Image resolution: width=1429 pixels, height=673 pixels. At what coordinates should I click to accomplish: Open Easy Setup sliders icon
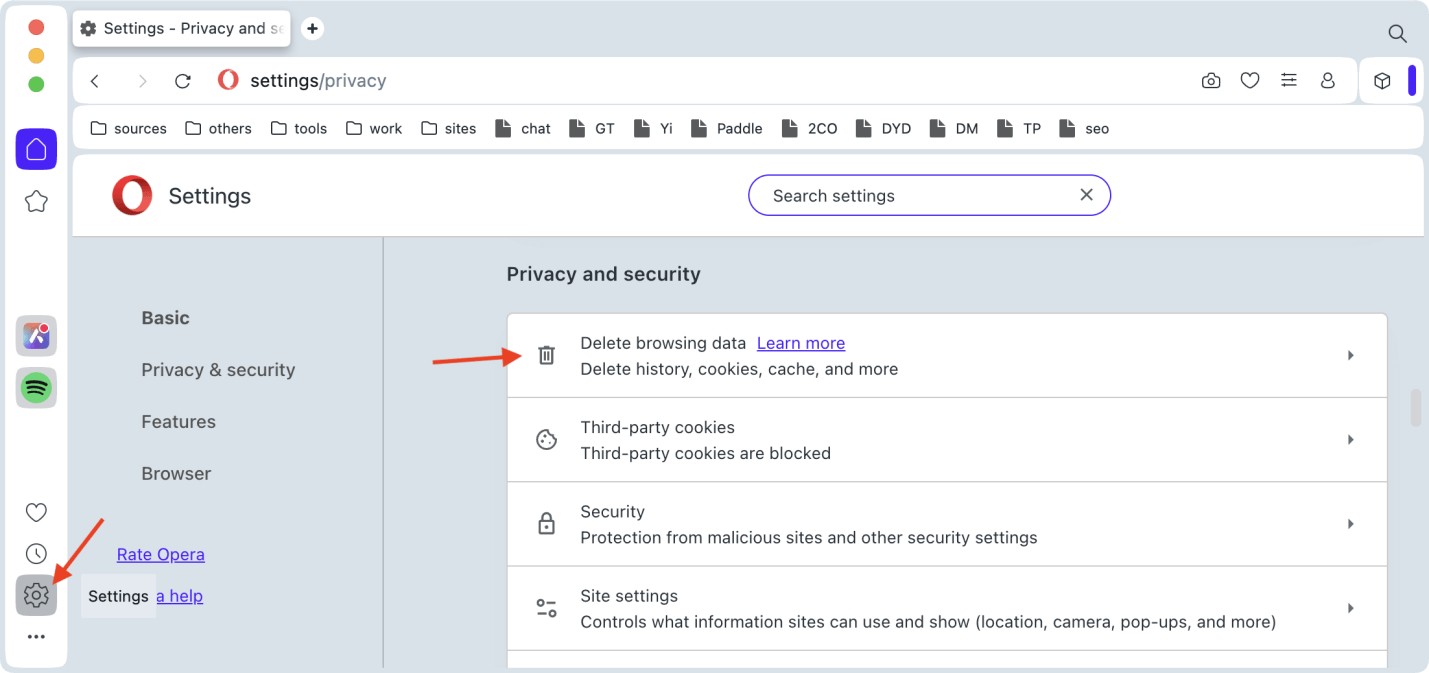[x=1289, y=81]
